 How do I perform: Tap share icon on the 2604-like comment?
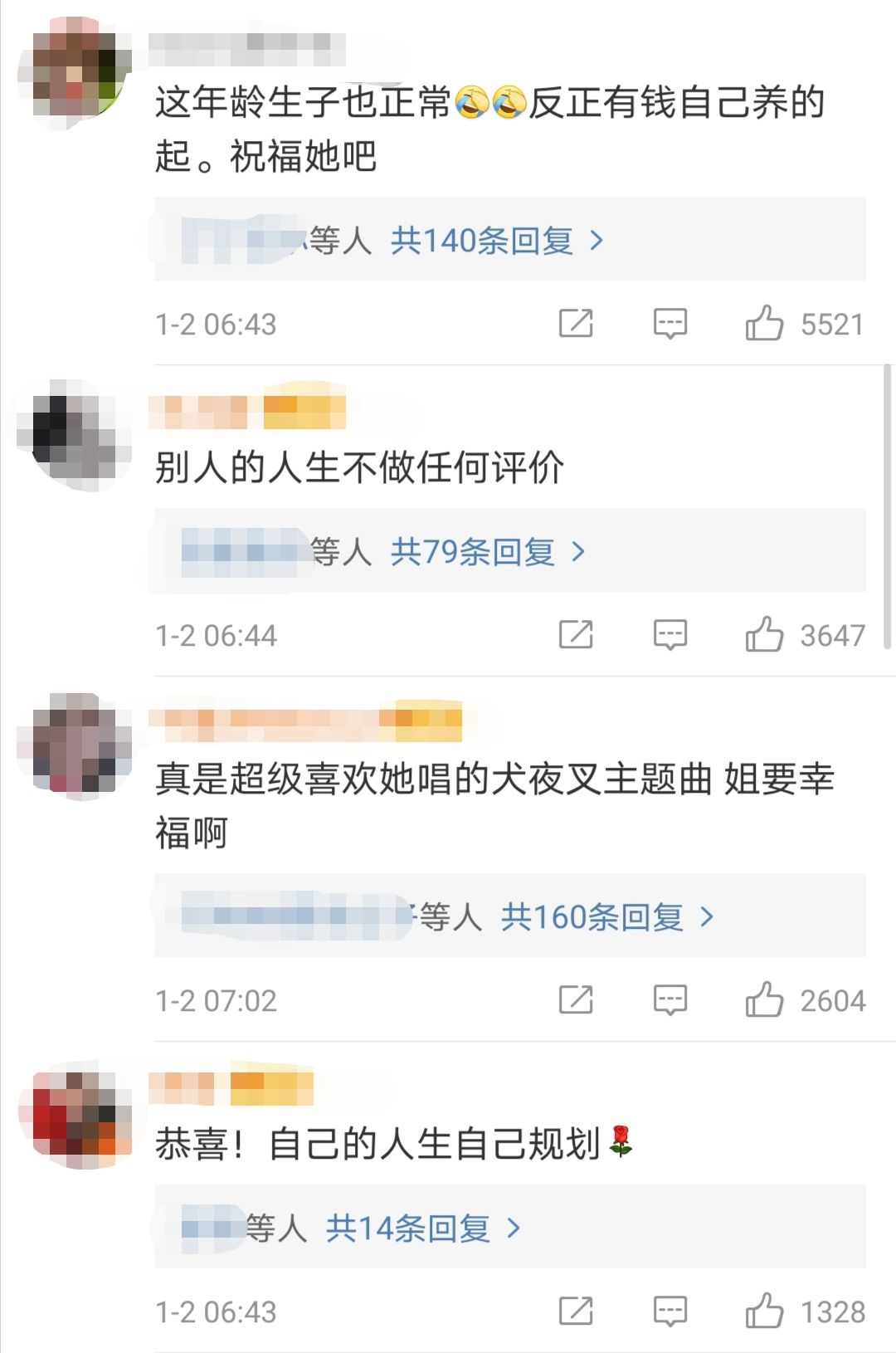coord(576,999)
